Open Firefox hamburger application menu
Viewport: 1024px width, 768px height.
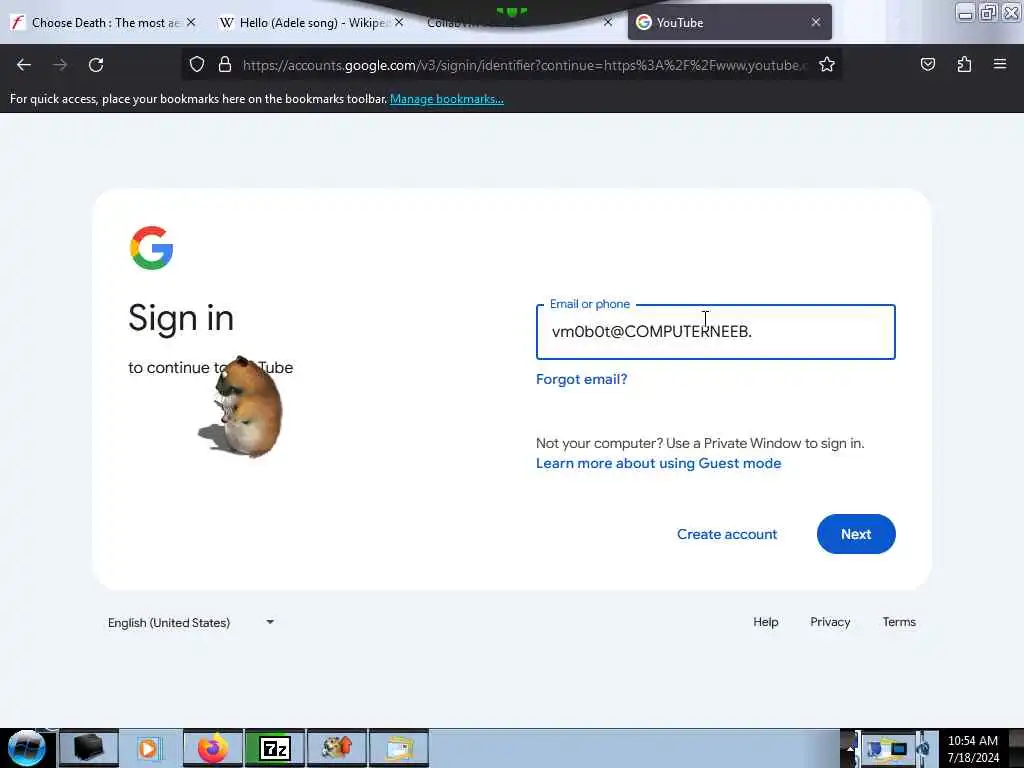(1000, 64)
